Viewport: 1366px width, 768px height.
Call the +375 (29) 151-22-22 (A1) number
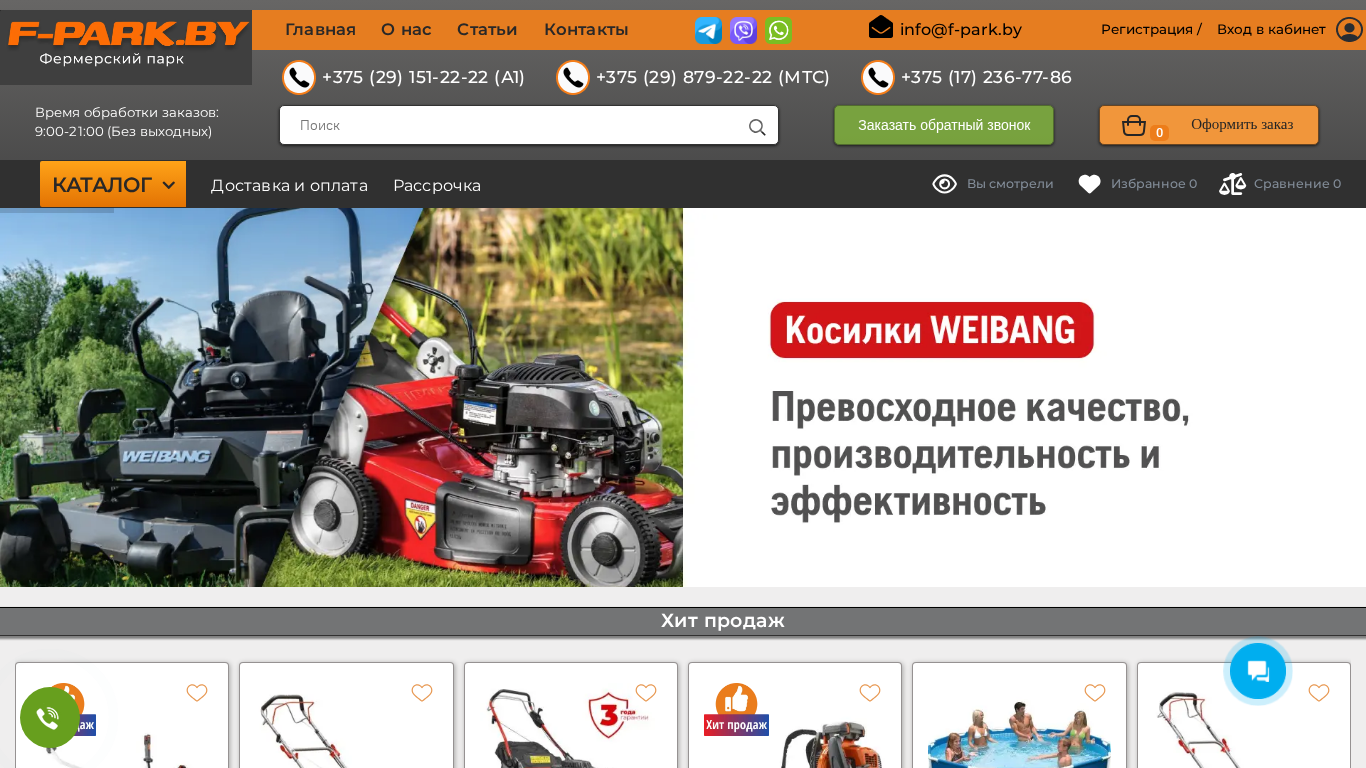[x=423, y=77]
